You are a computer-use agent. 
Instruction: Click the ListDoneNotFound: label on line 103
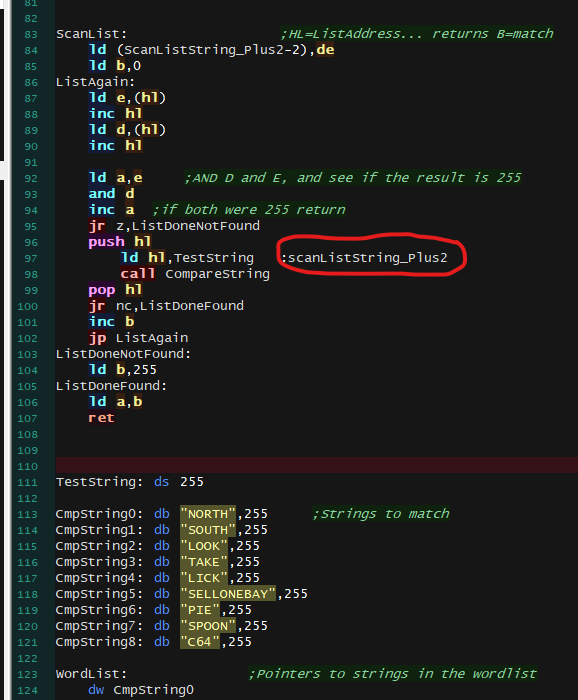click(124, 354)
